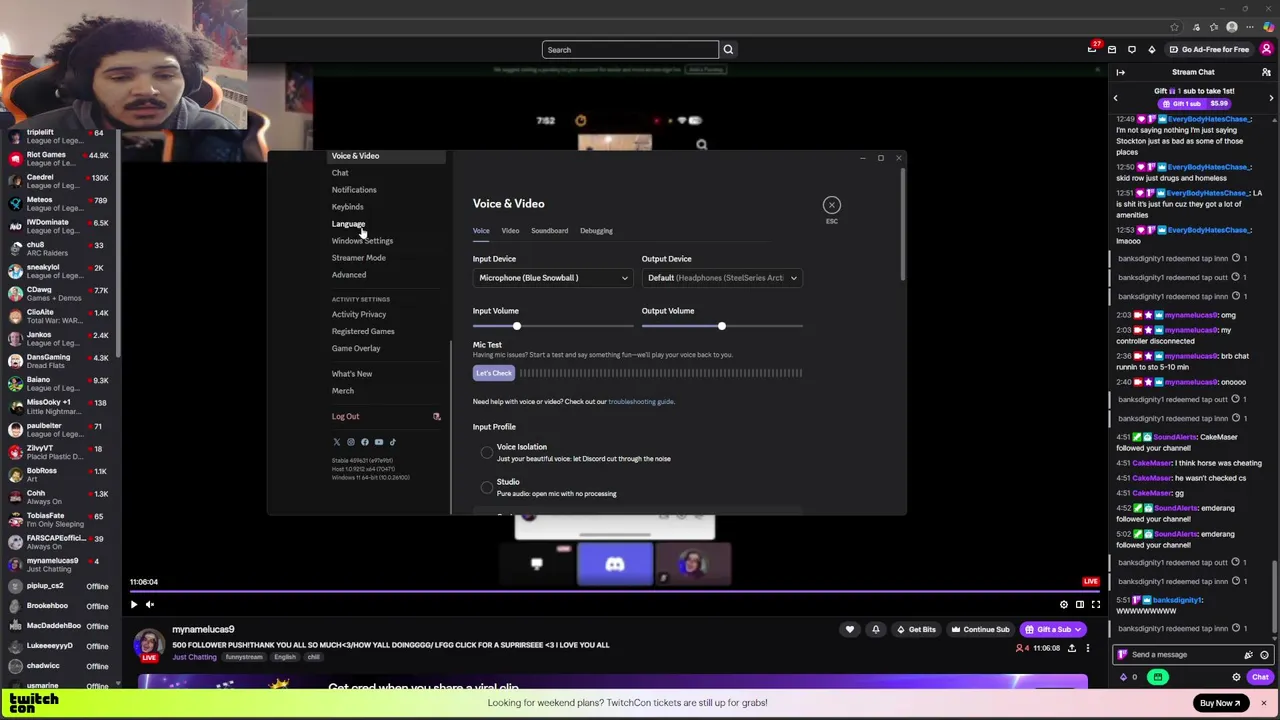The width and height of the screenshot is (1280, 720).
Task: Switch to the Video tab
Action: point(510,231)
